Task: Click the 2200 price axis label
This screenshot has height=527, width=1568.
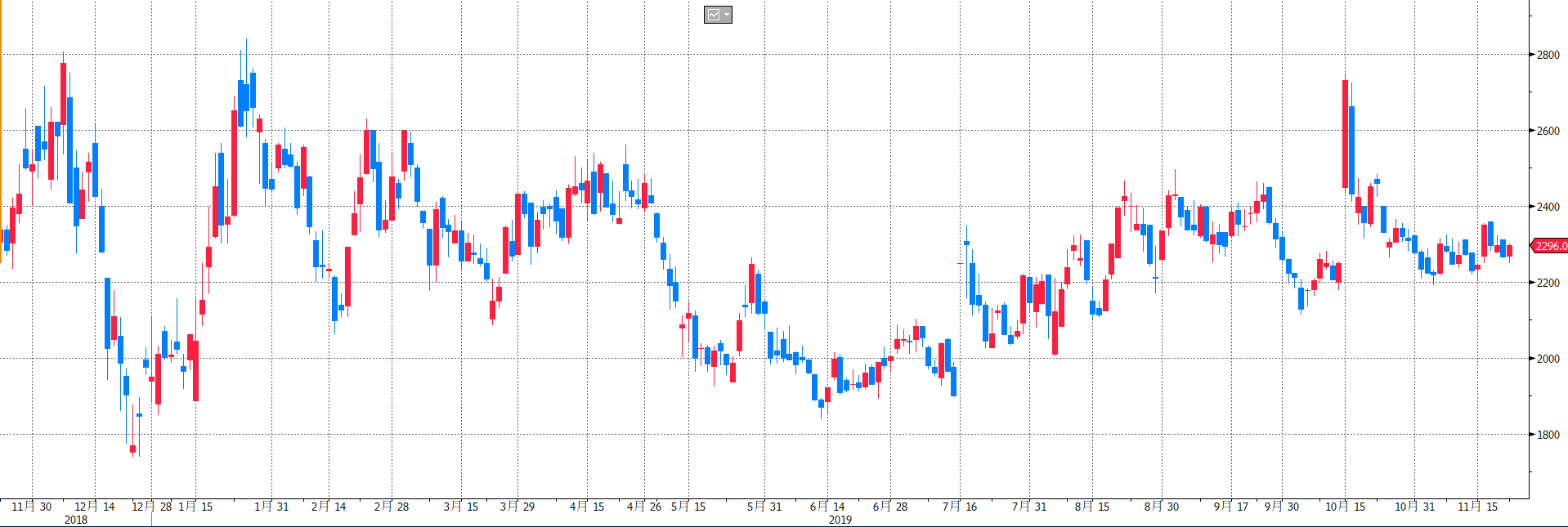Action: [1548, 283]
